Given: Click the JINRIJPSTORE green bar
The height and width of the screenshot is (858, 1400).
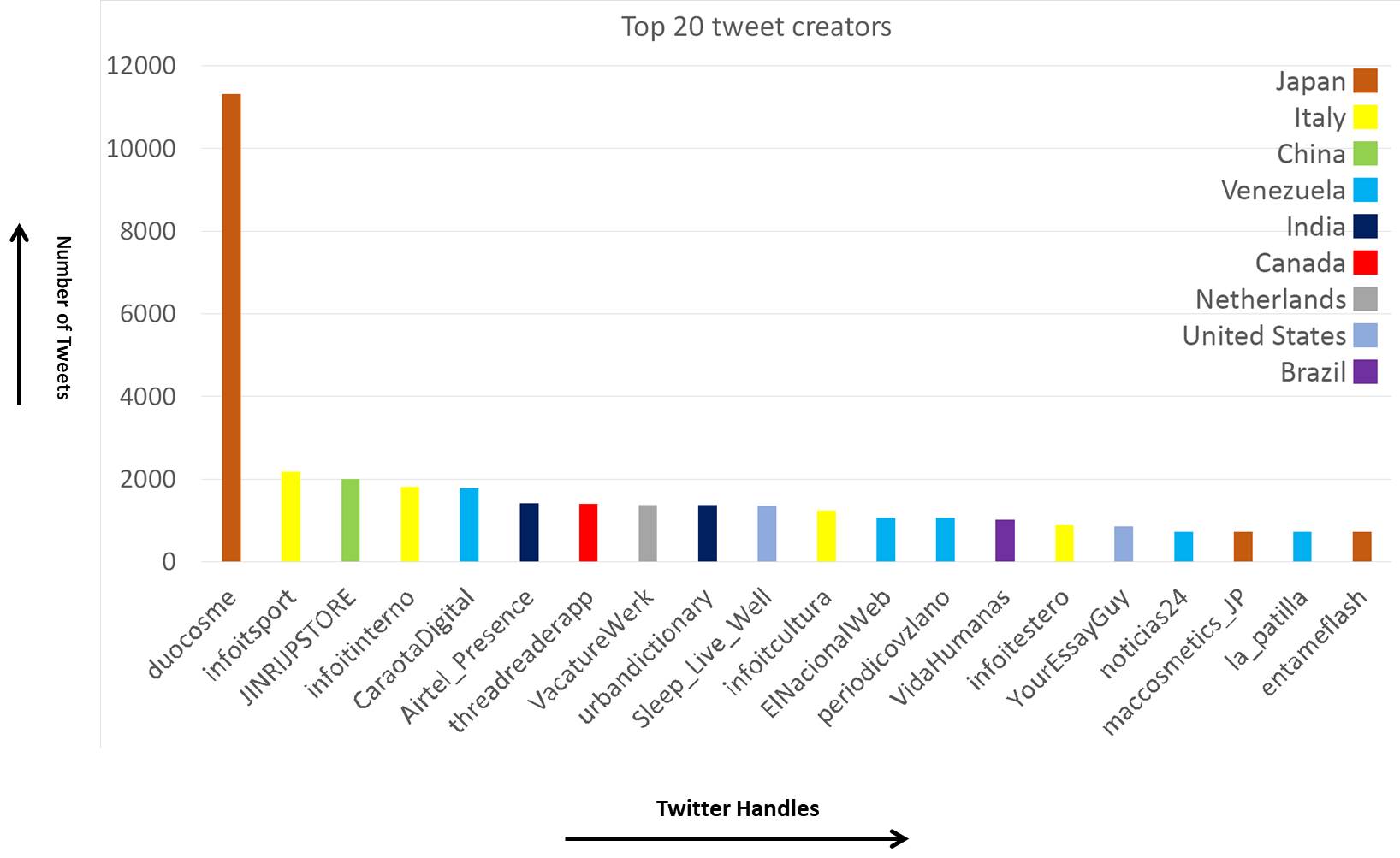Looking at the screenshot, I should [x=350, y=520].
